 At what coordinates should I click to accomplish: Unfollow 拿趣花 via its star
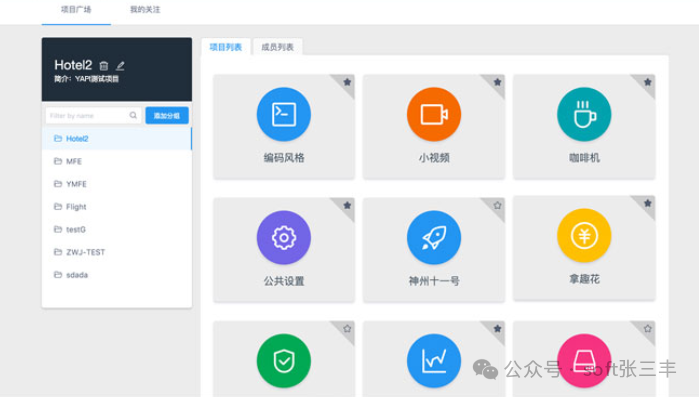[648, 204]
